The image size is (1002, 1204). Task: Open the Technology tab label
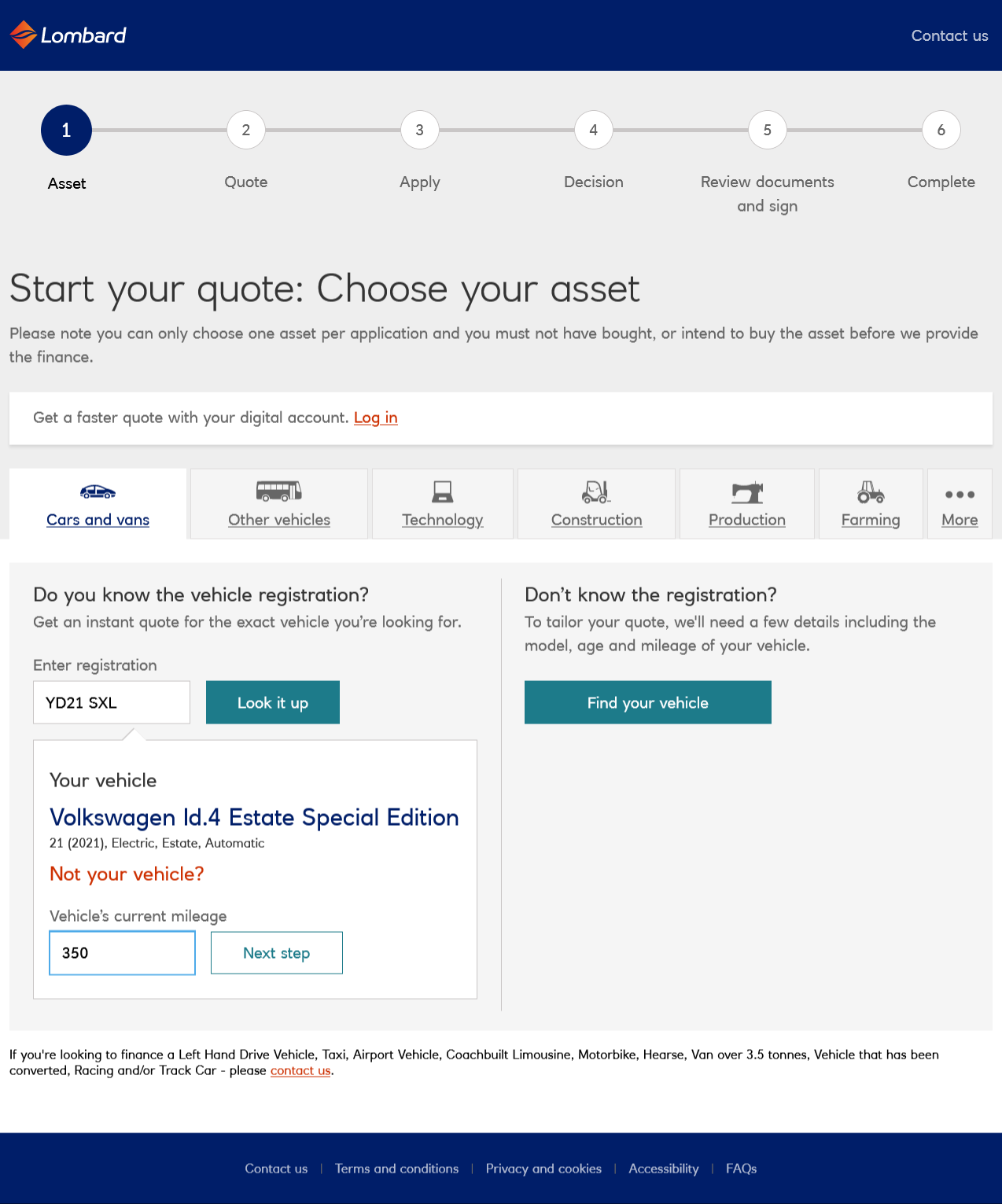coord(443,520)
